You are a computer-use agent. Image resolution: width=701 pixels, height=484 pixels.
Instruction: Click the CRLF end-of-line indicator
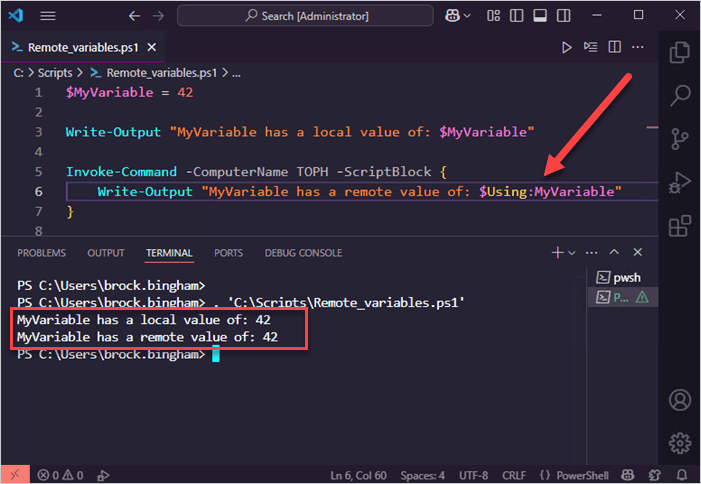[x=514, y=475]
